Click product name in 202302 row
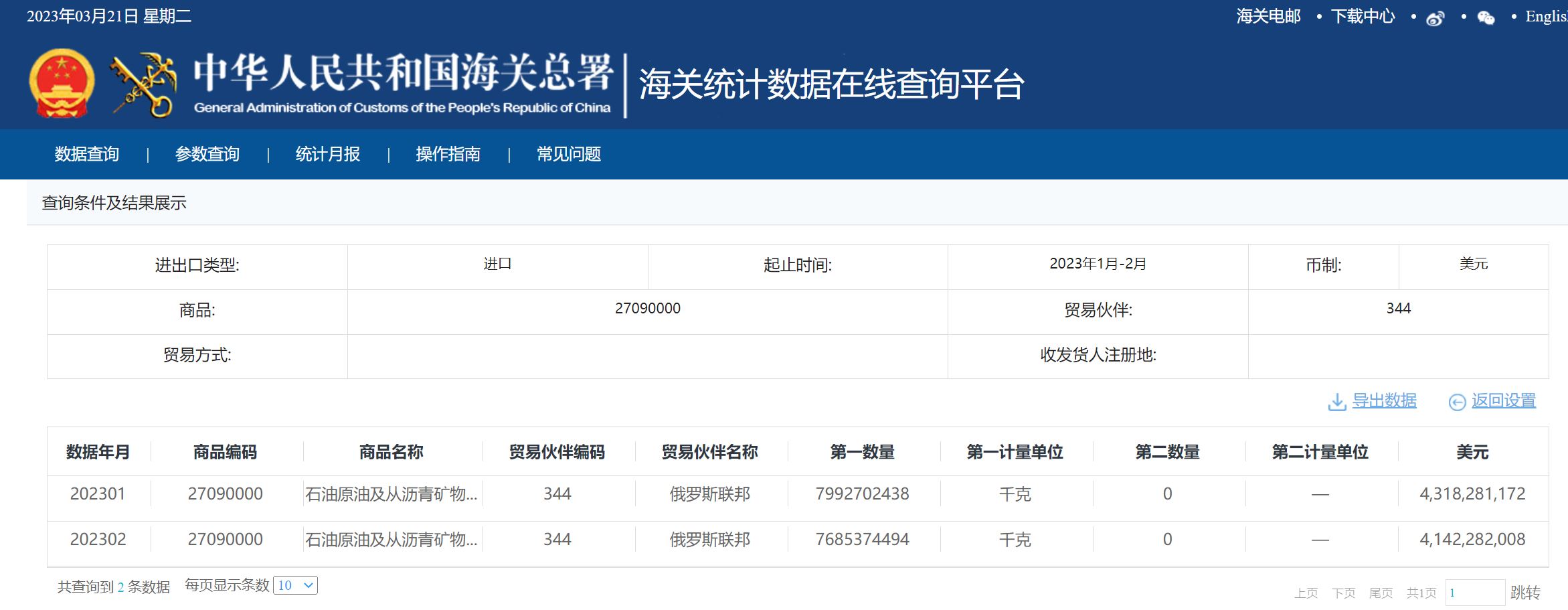 (x=391, y=540)
